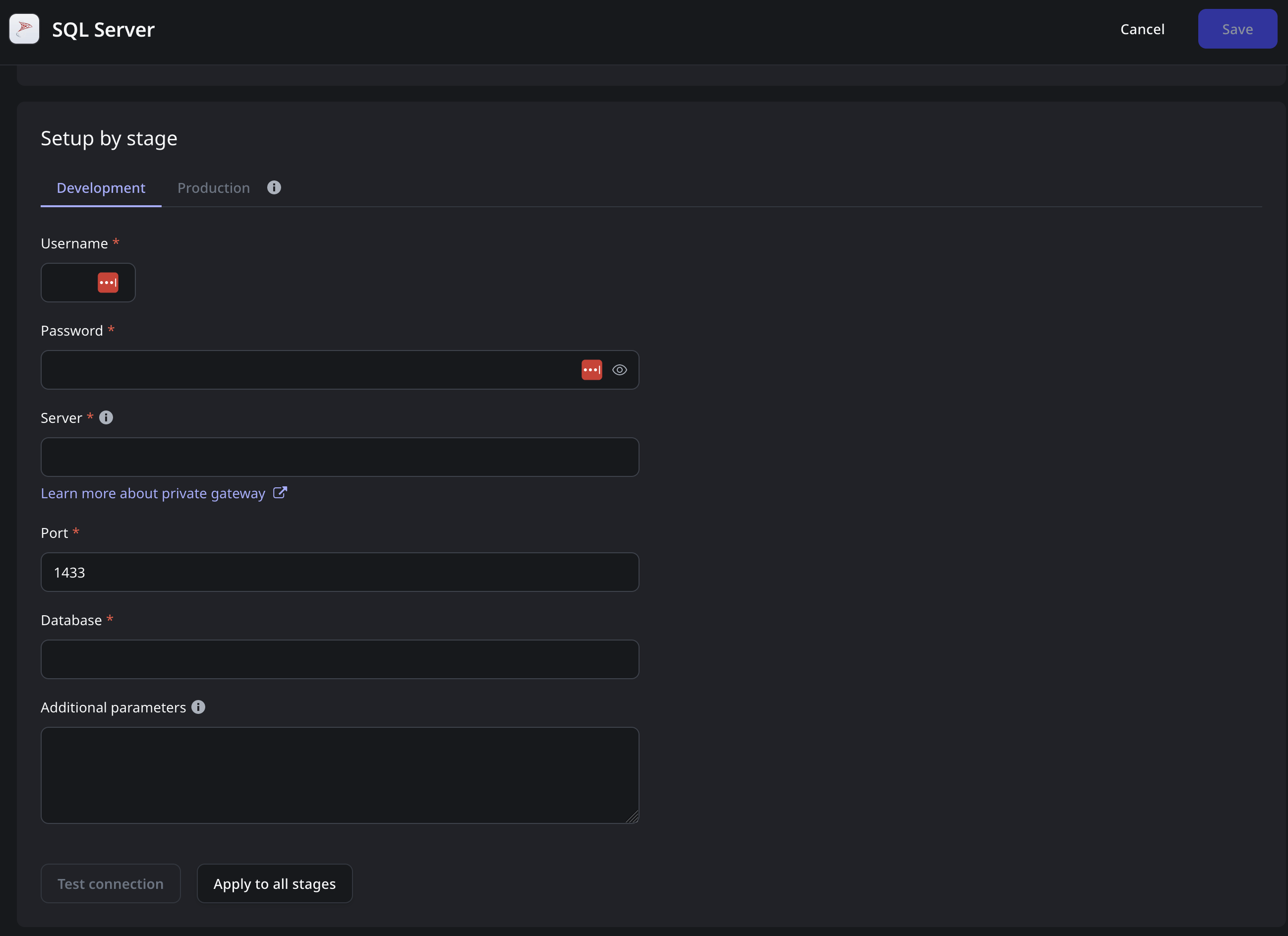Show info icon beside Server label

(x=106, y=417)
